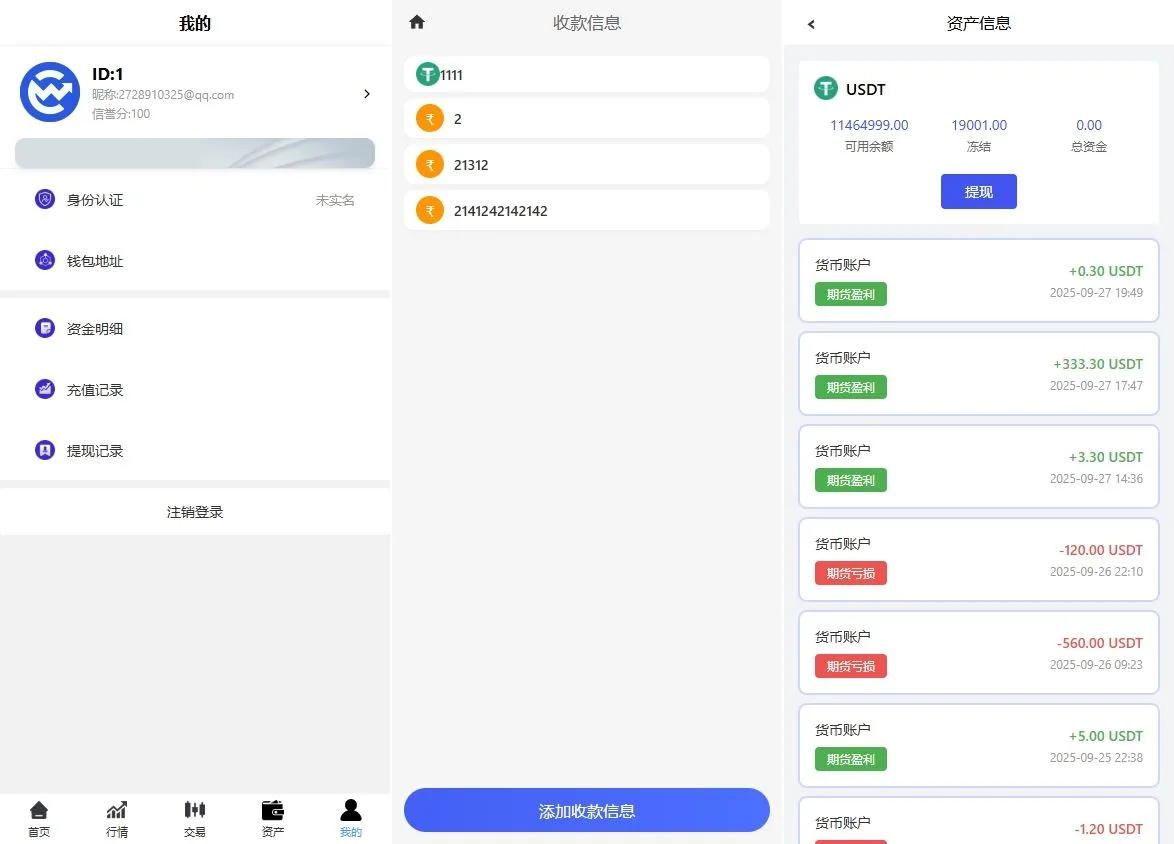Select the 钱包地址 wallet address icon
Viewport: 1174px width, 844px height.
[44, 260]
